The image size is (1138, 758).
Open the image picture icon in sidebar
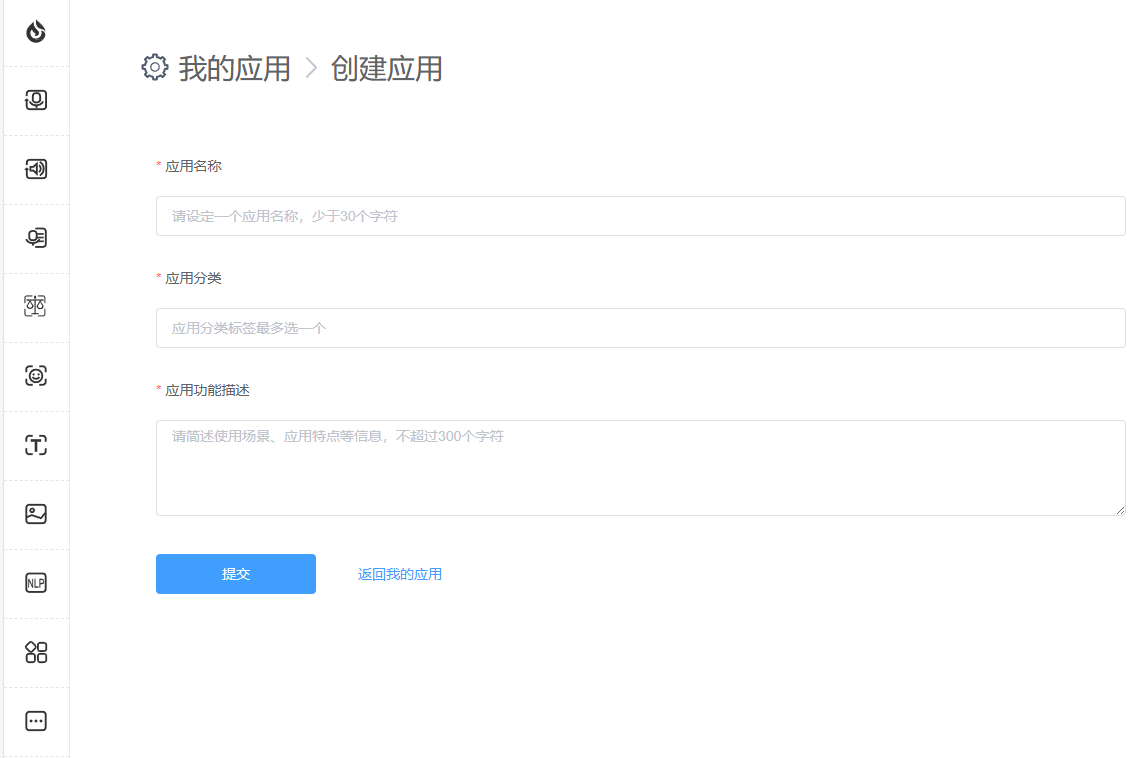click(36, 514)
